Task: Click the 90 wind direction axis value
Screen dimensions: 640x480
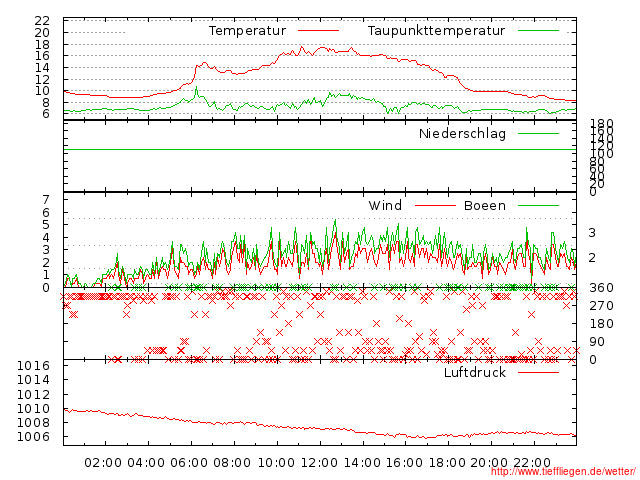Action: coord(597,342)
